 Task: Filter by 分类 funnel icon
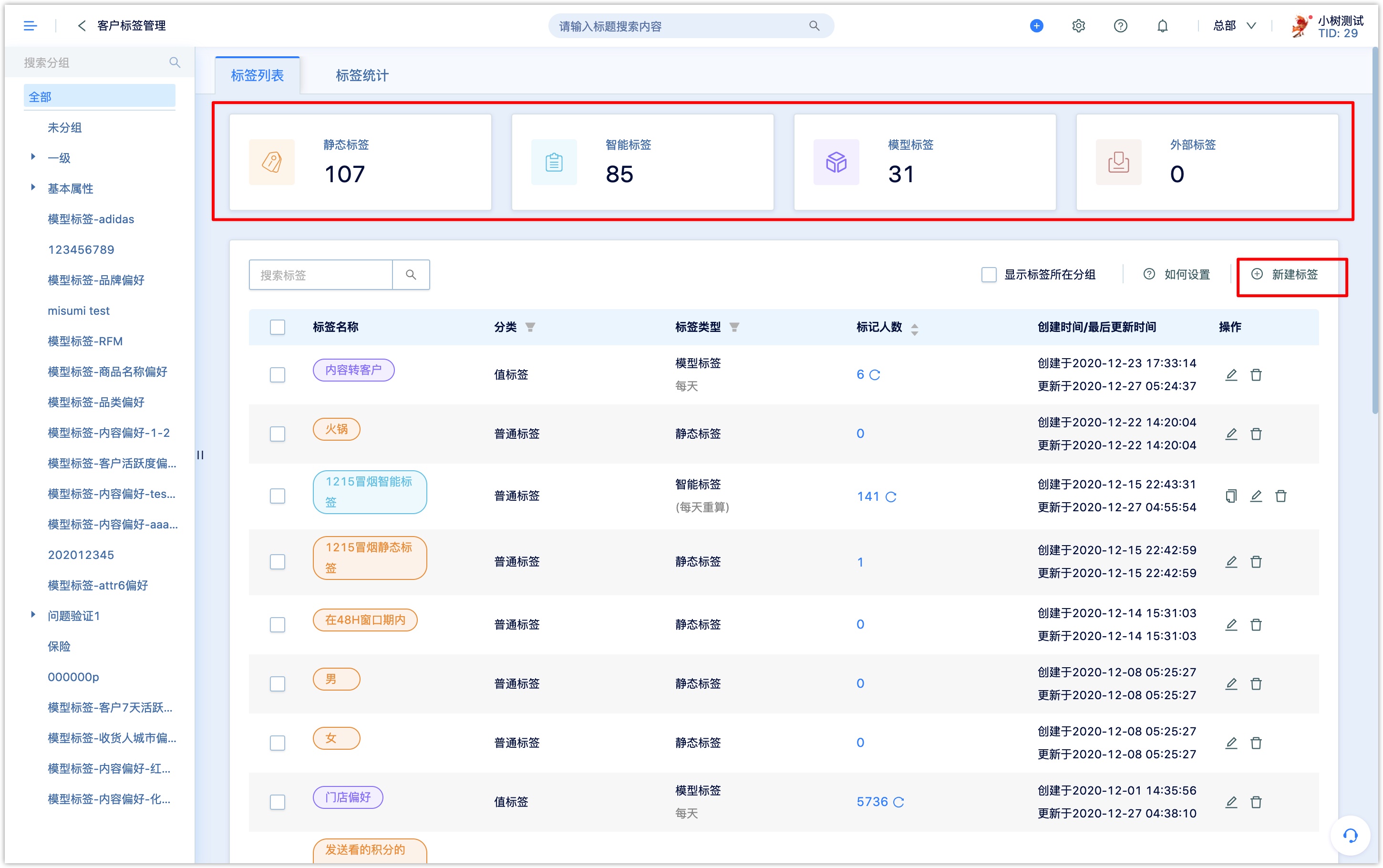coord(530,327)
